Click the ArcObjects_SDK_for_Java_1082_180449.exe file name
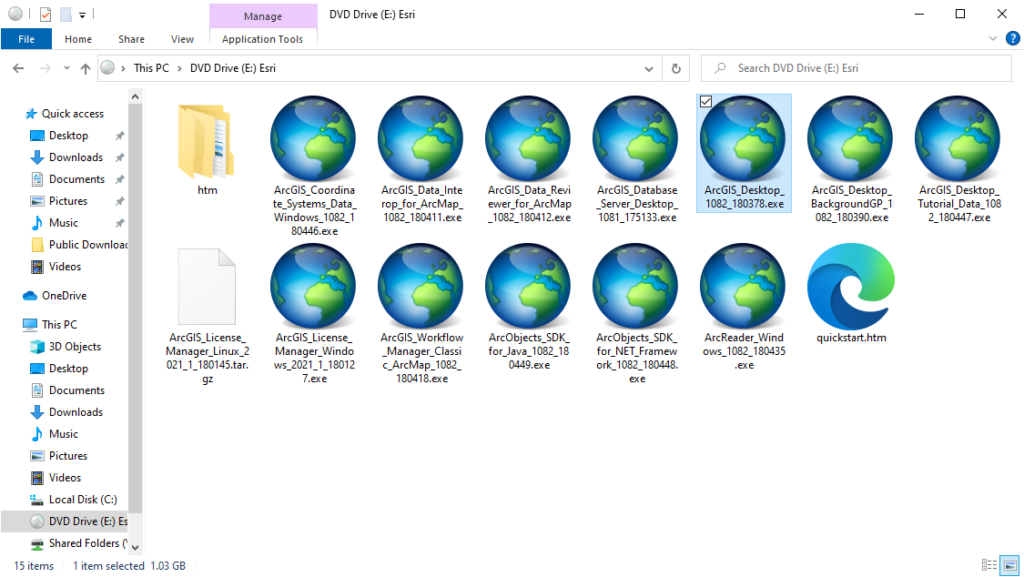 pos(529,351)
